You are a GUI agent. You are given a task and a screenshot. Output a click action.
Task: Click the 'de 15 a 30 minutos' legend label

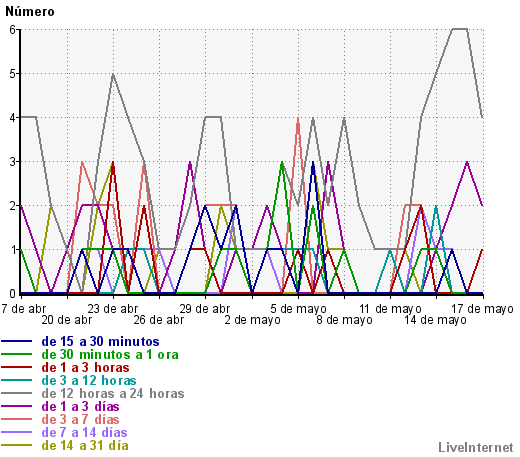tap(100, 342)
